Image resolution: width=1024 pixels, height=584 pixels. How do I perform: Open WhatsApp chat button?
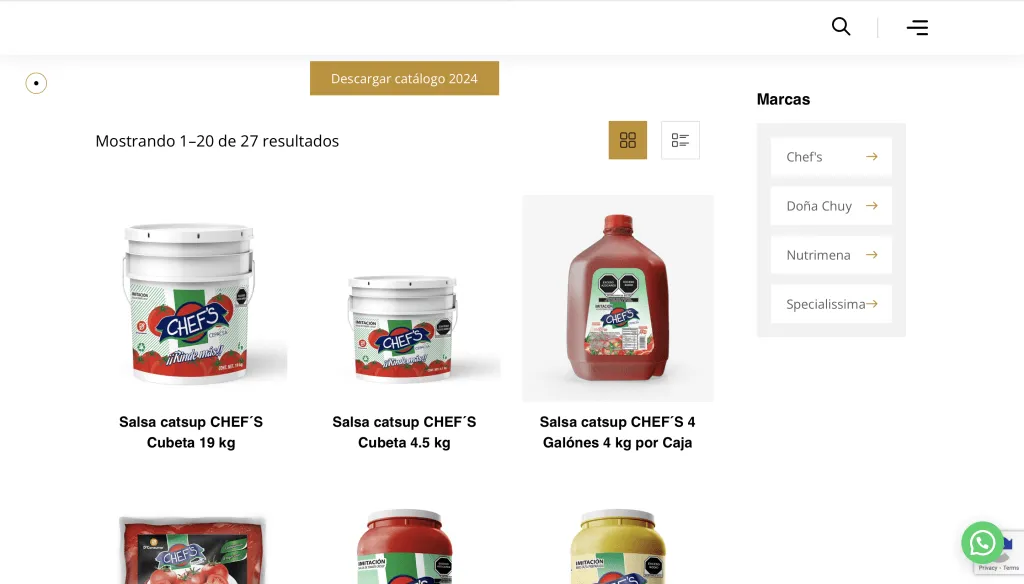tap(982, 542)
